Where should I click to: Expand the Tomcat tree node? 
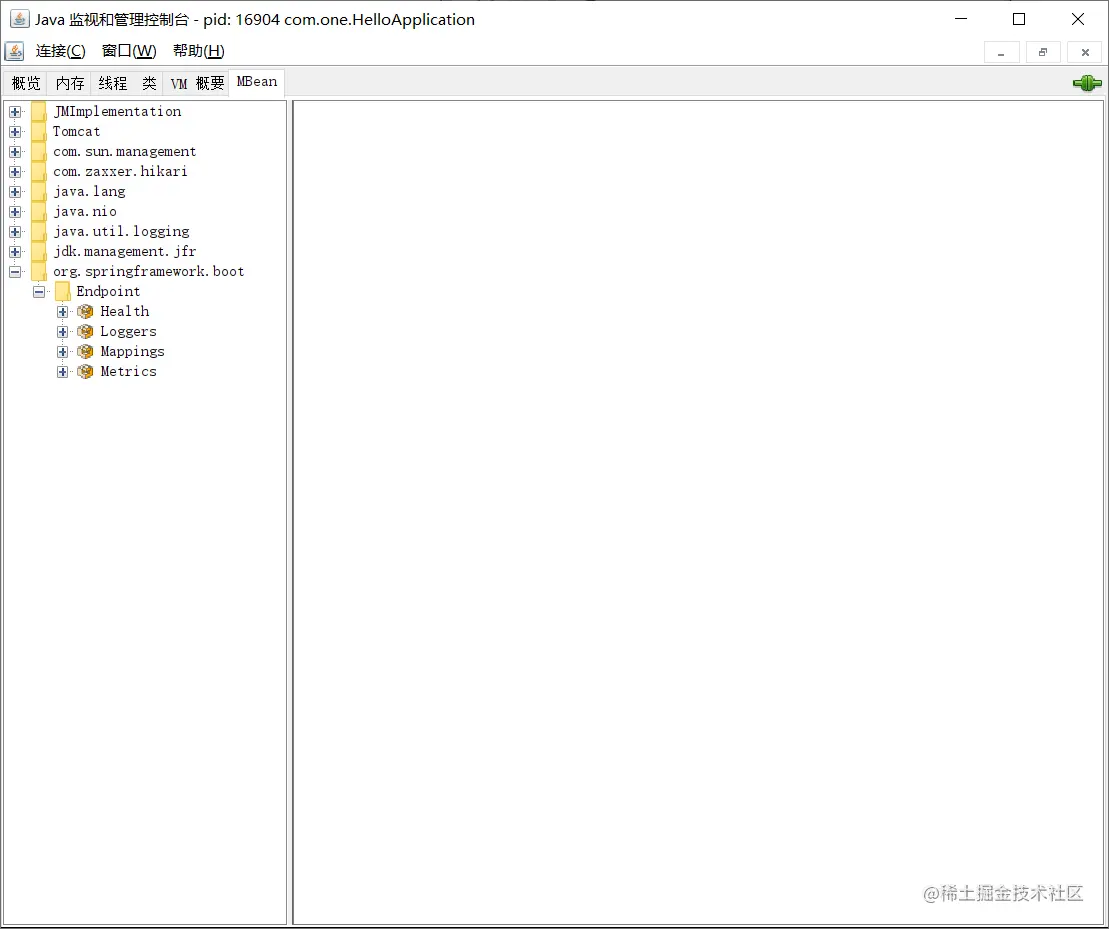point(15,132)
